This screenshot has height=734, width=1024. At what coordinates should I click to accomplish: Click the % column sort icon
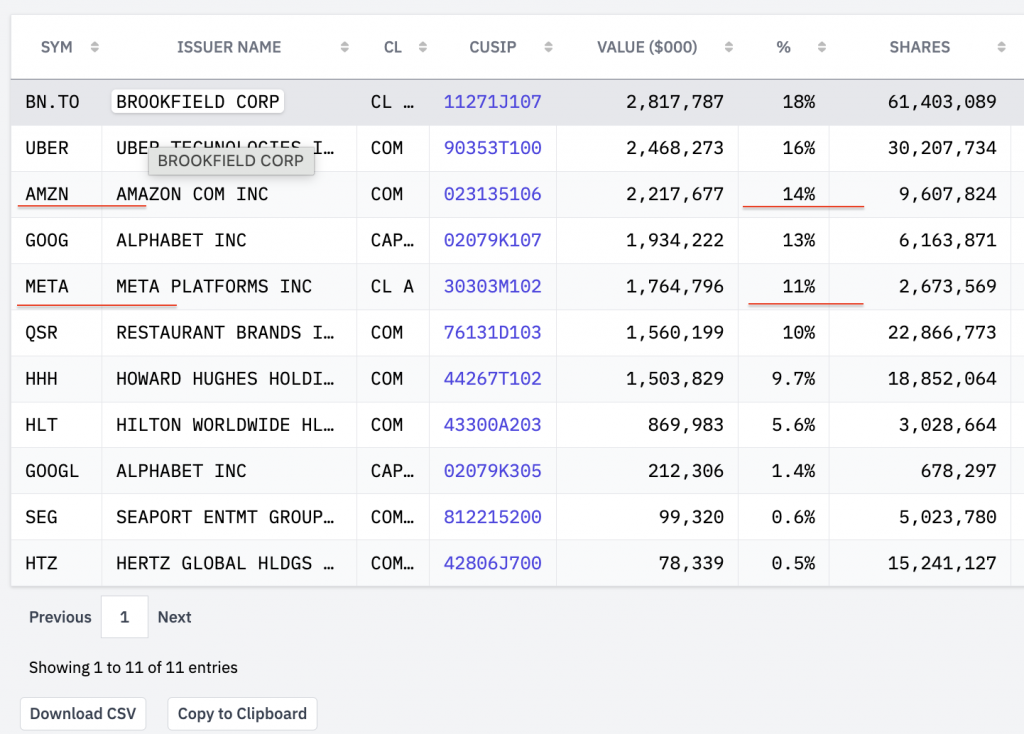(x=822, y=47)
